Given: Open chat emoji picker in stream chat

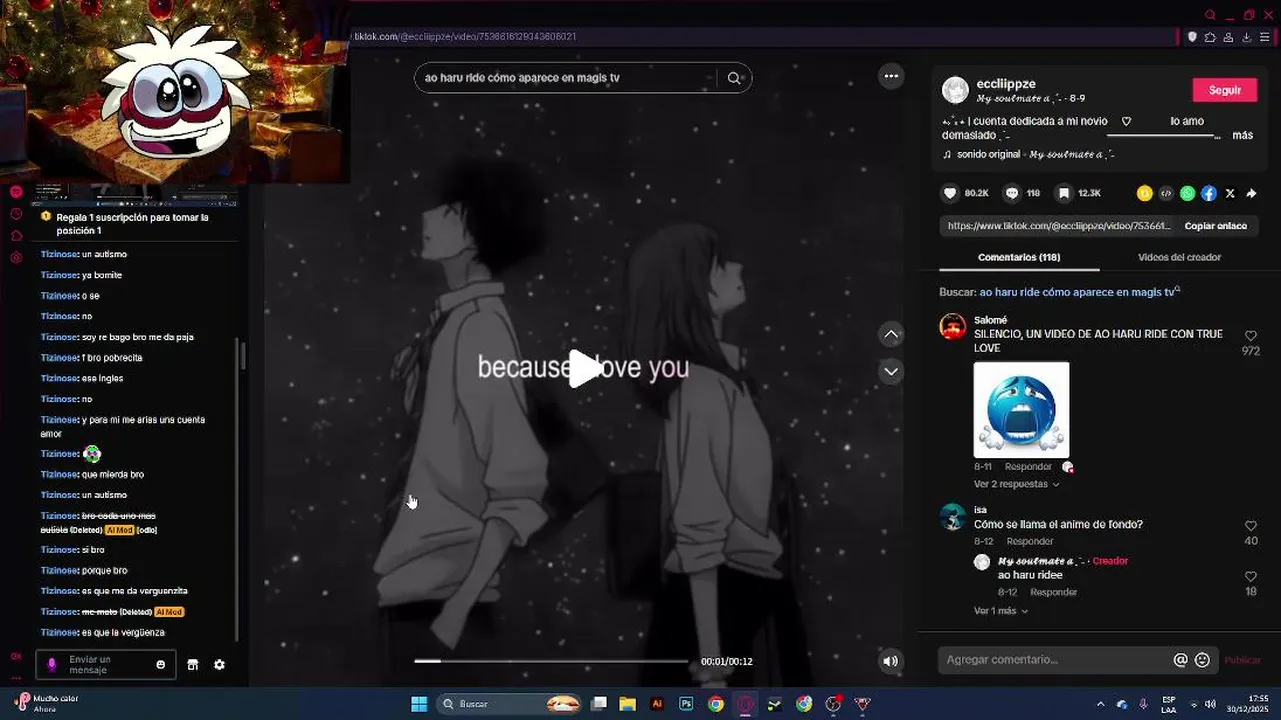Looking at the screenshot, I should click(160, 665).
